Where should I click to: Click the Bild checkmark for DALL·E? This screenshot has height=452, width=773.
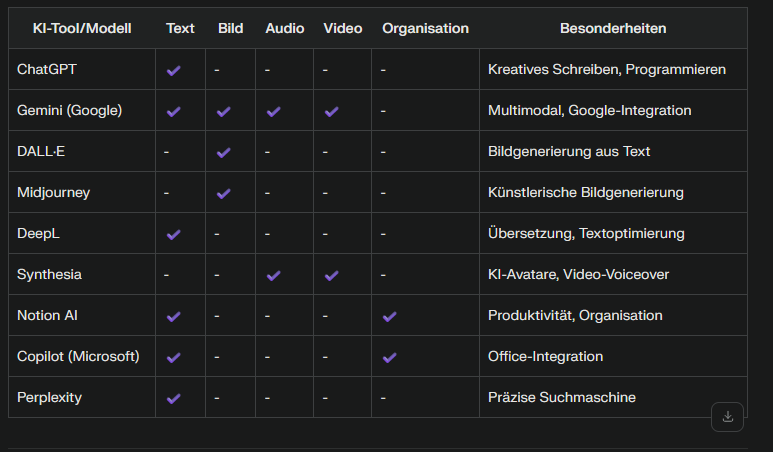click(223, 152)
